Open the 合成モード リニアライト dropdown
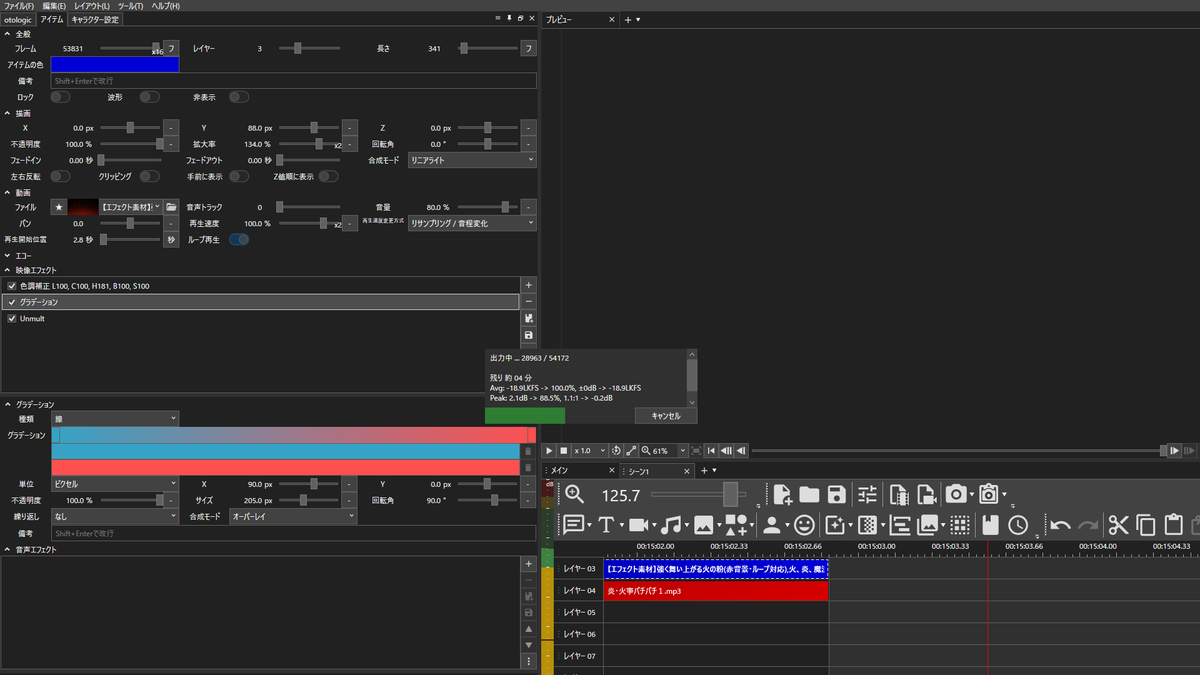1200x675 pixels. 472,160
